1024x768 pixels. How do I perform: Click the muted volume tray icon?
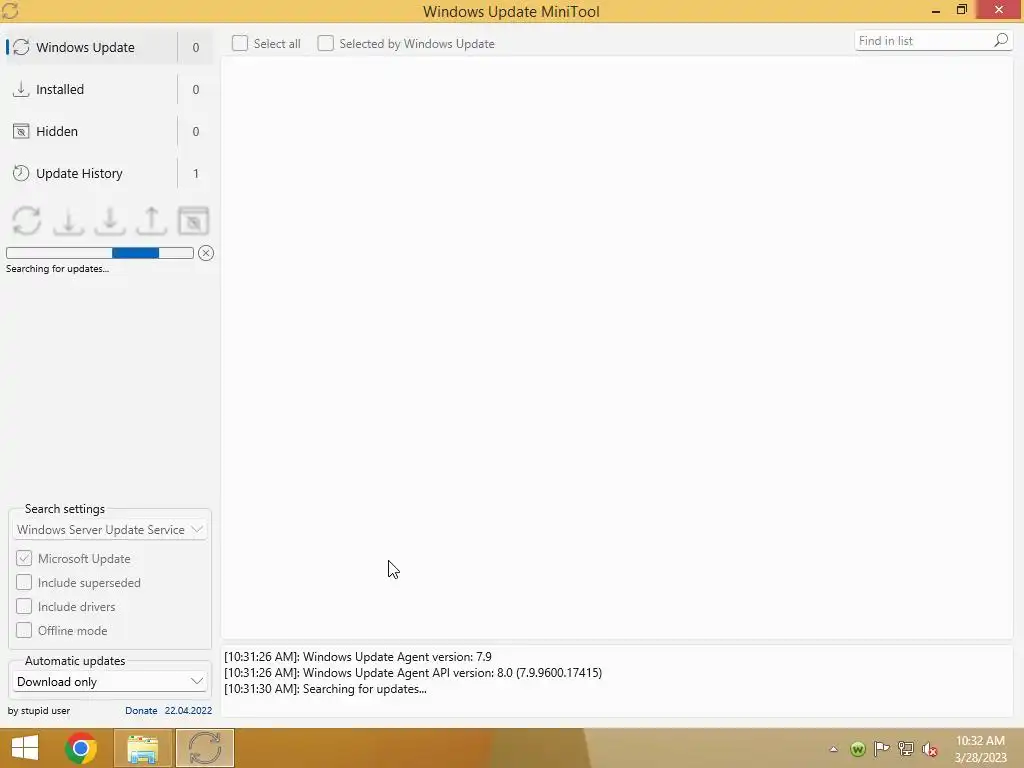pyautogui.click(x=929, y=749)
